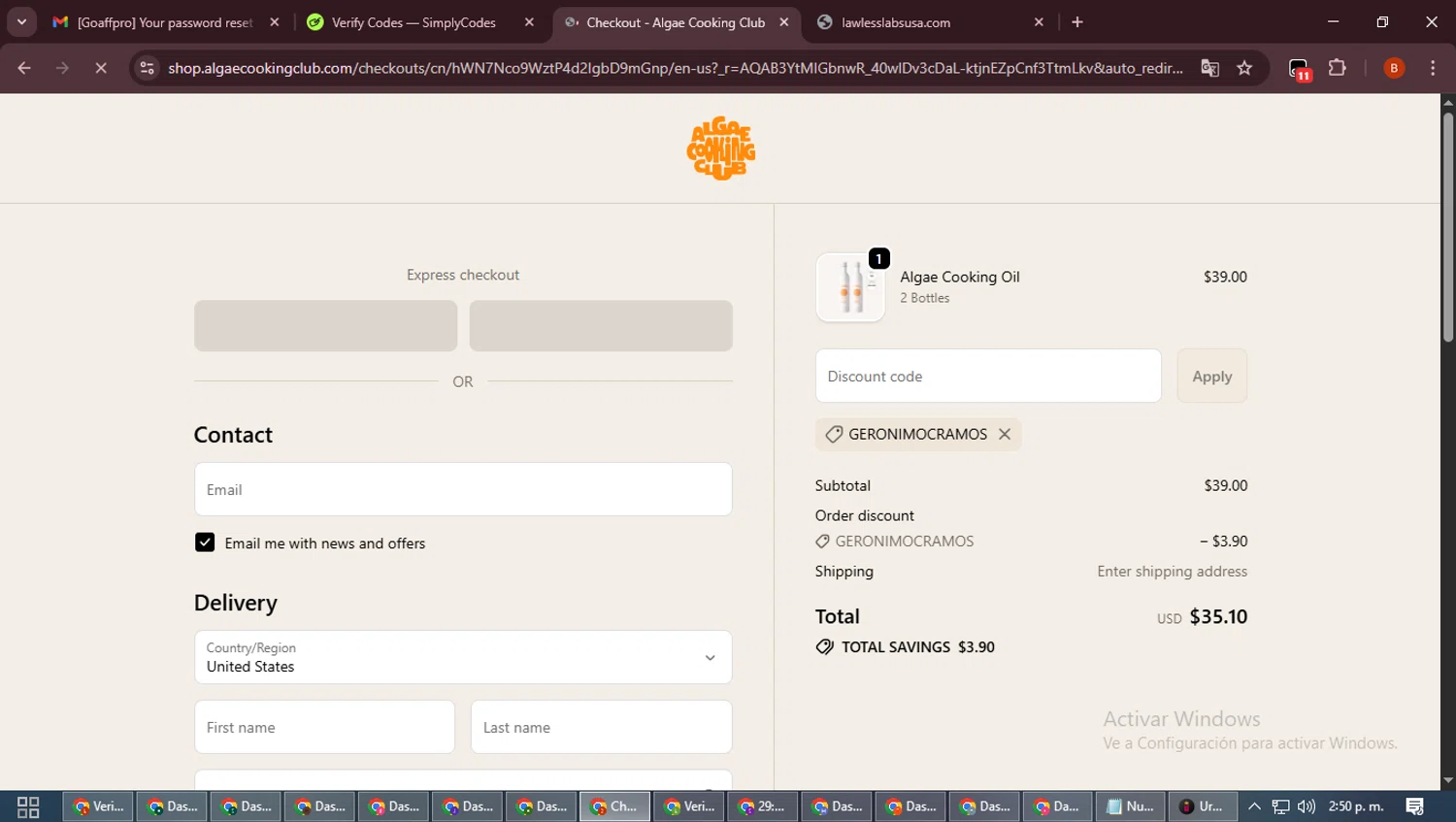Close the Checkout - Algae Cooking Club tab
This screenshot has width=1456, height=822.
click(x=784, y=22)
